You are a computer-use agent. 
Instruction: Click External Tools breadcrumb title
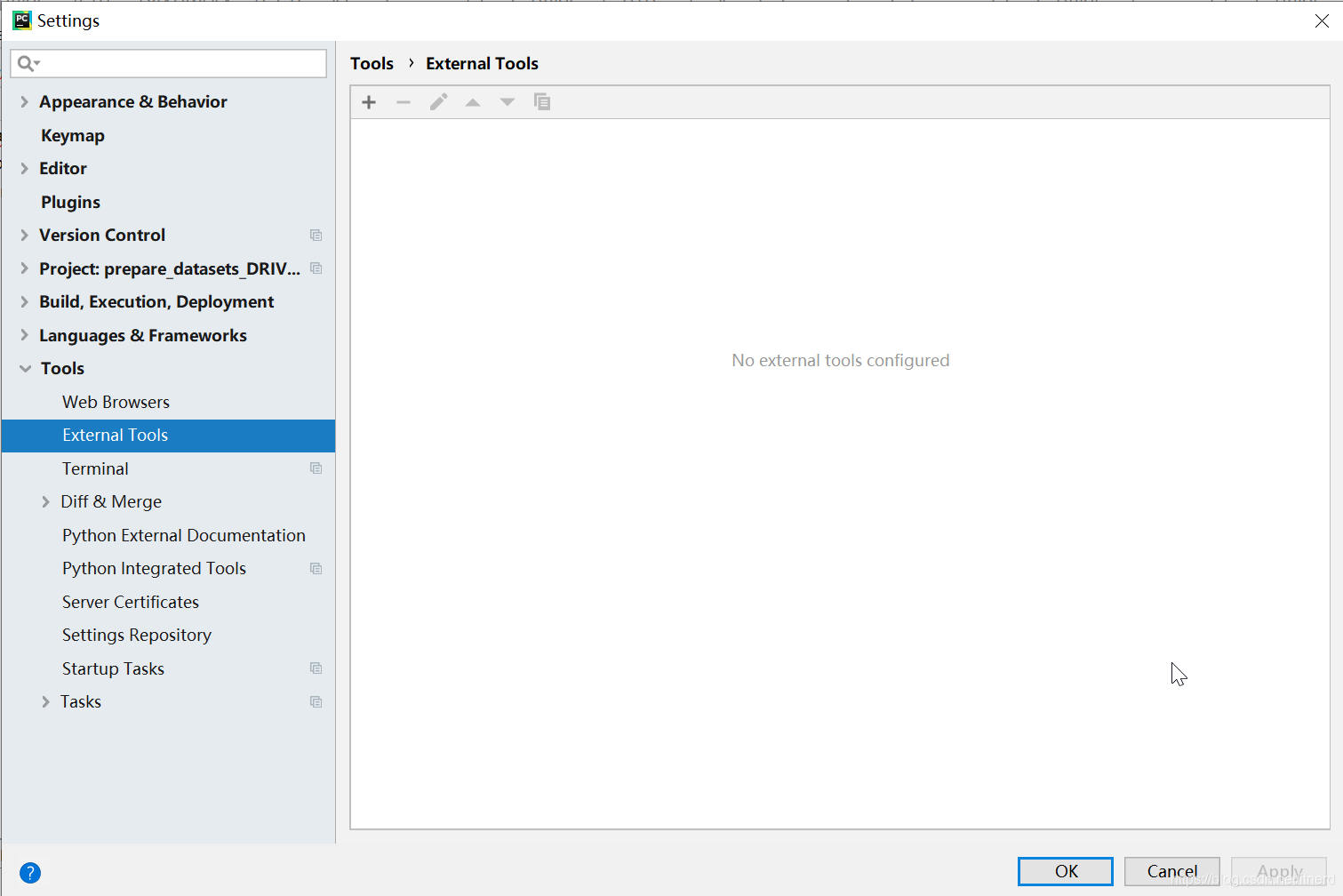tap(482, 64)
